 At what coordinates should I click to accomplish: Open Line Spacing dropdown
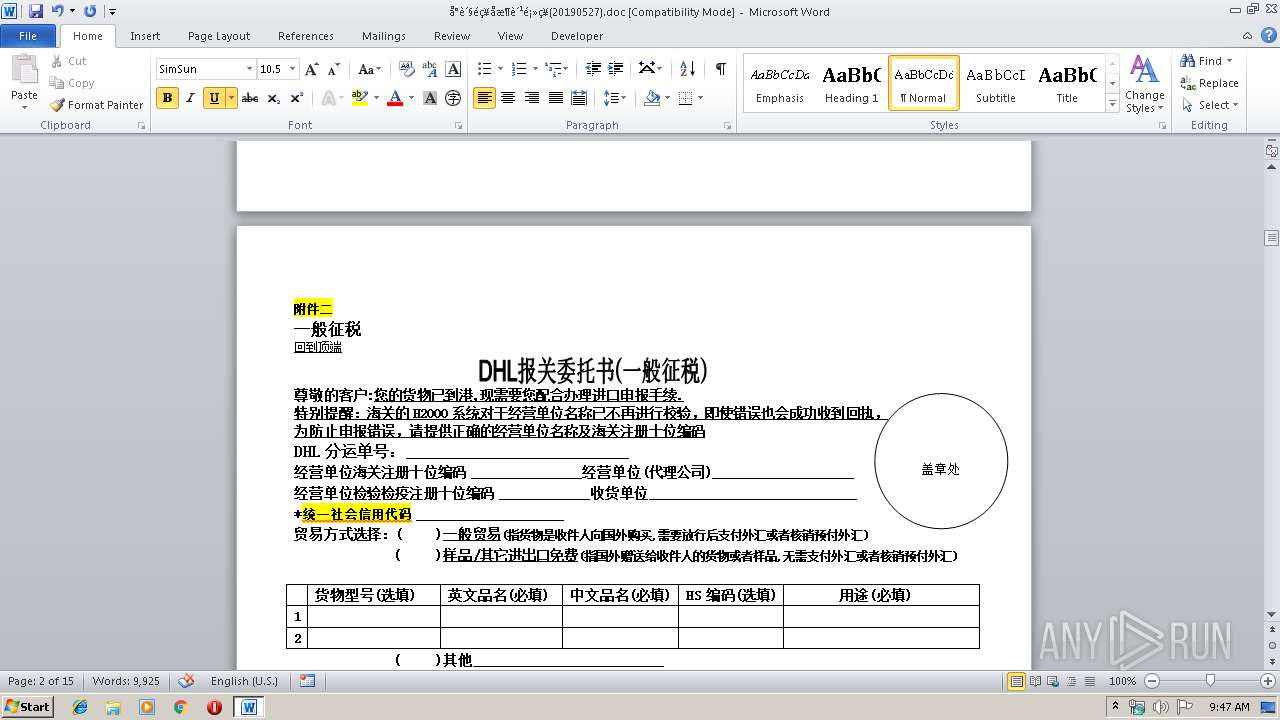pos(615,98)
